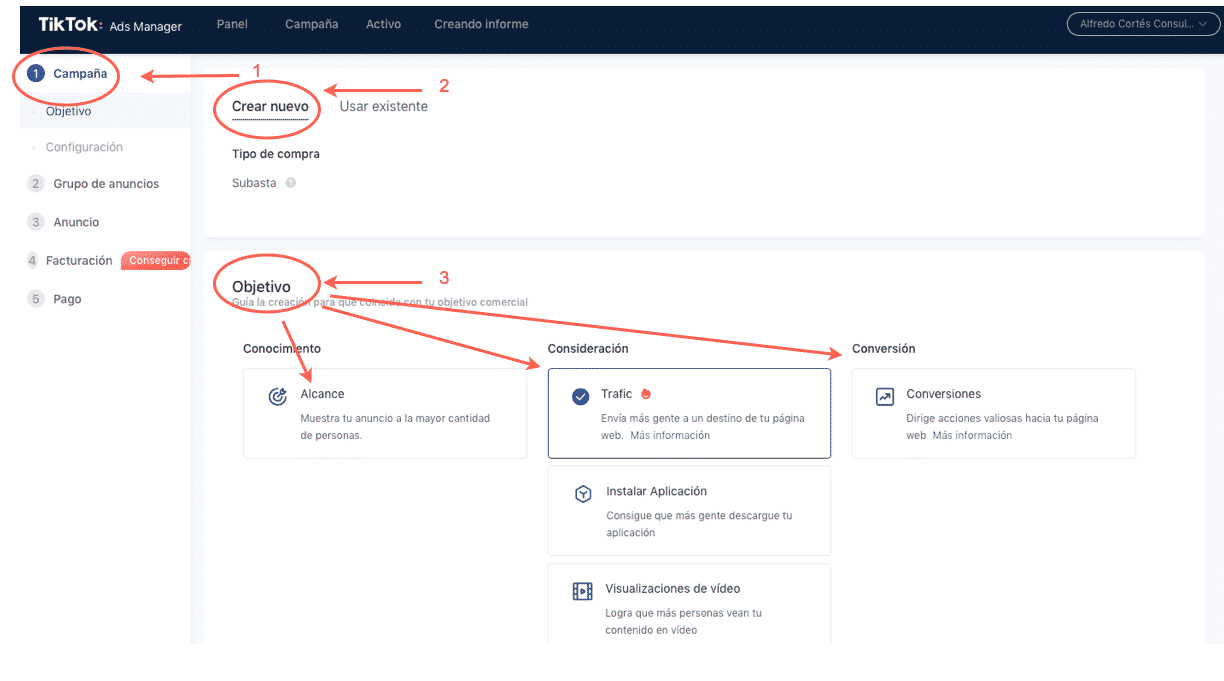Choose the Alcance objective card
1224x681 pixels.
(384, 413)
